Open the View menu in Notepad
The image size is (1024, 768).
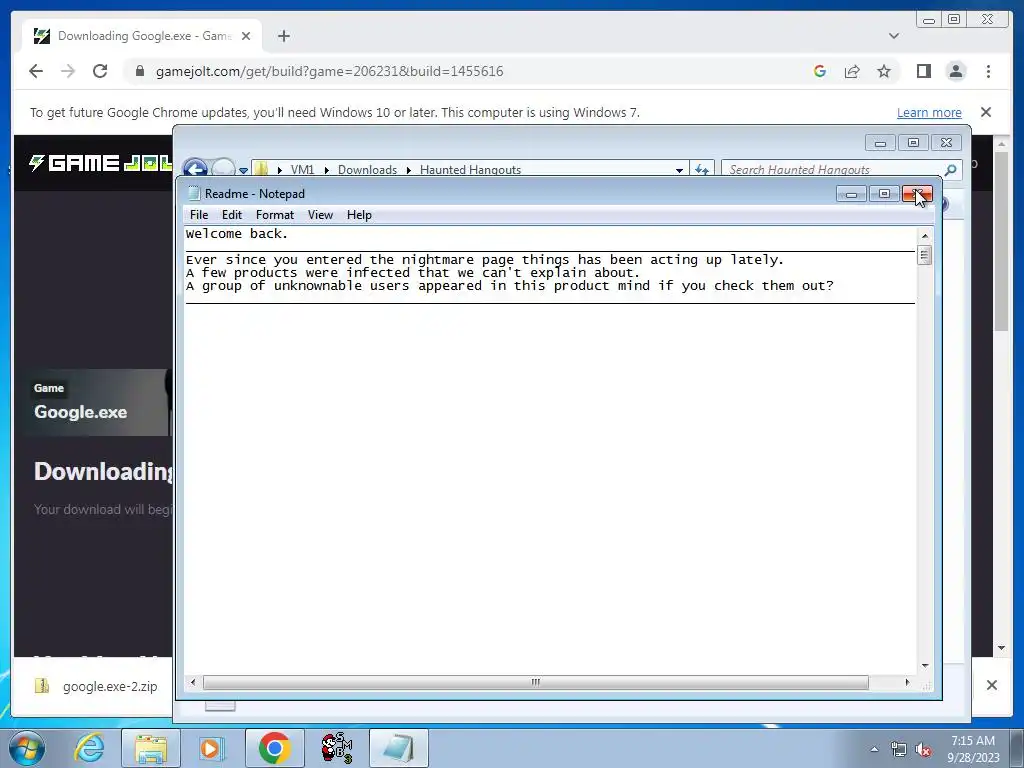(320, 215)
